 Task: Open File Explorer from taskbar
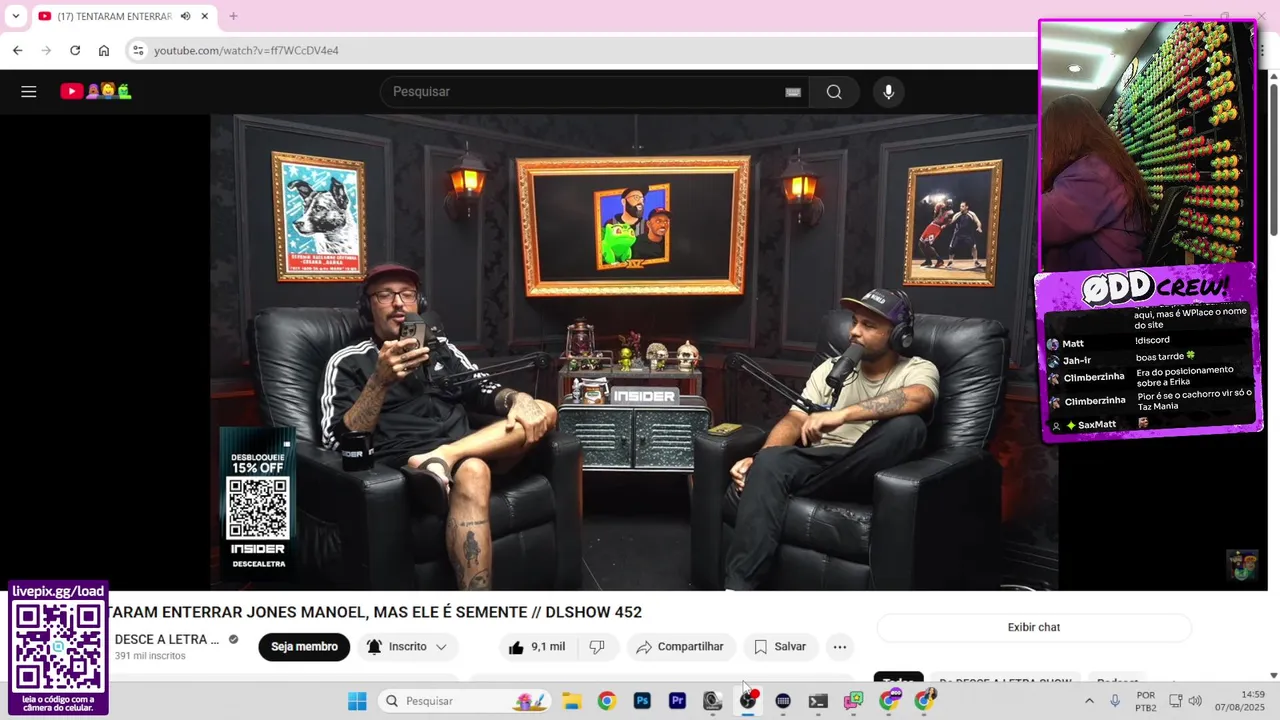tap(572, 701)
